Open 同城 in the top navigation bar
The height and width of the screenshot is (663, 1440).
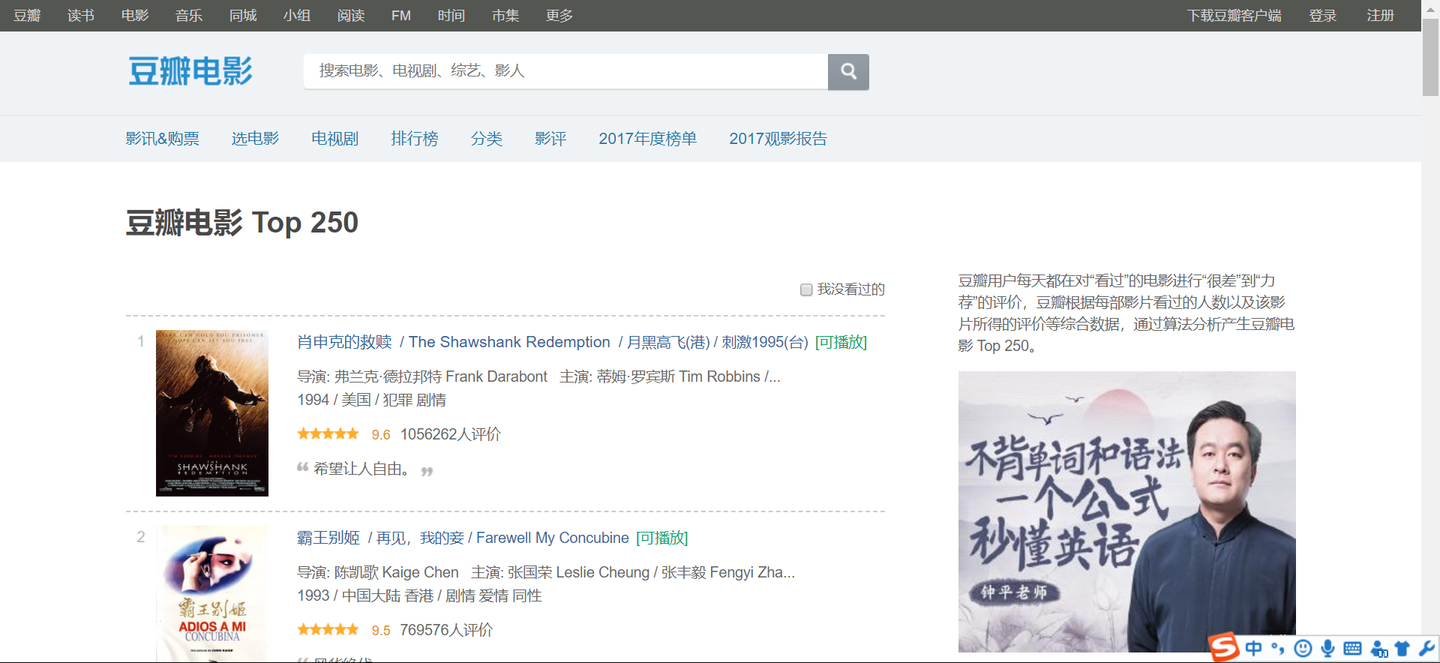tap(243, 16)
